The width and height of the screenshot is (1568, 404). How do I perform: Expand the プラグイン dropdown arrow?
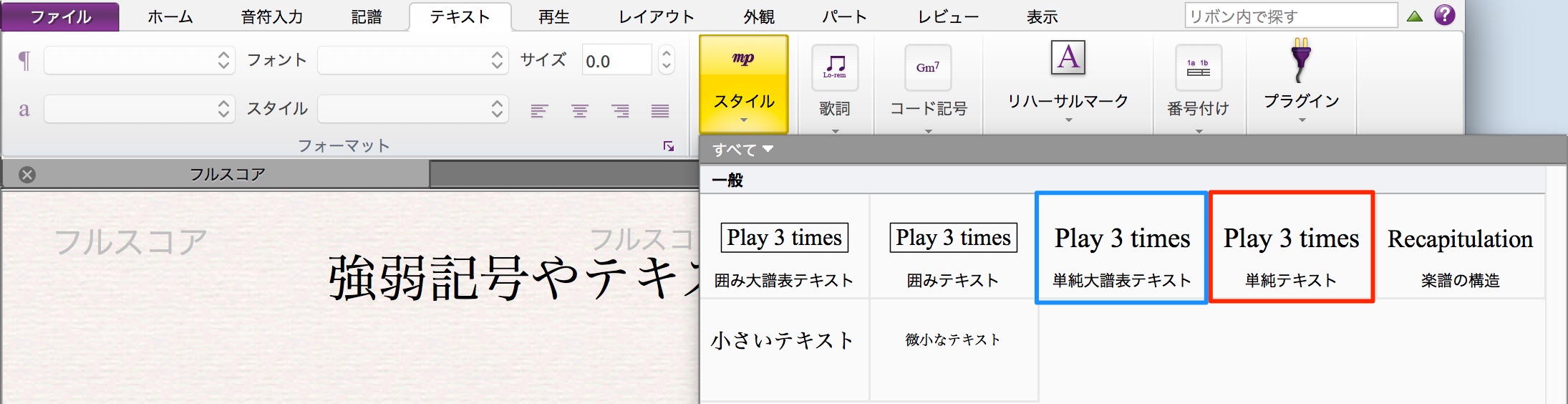[x=1302, y=120]
